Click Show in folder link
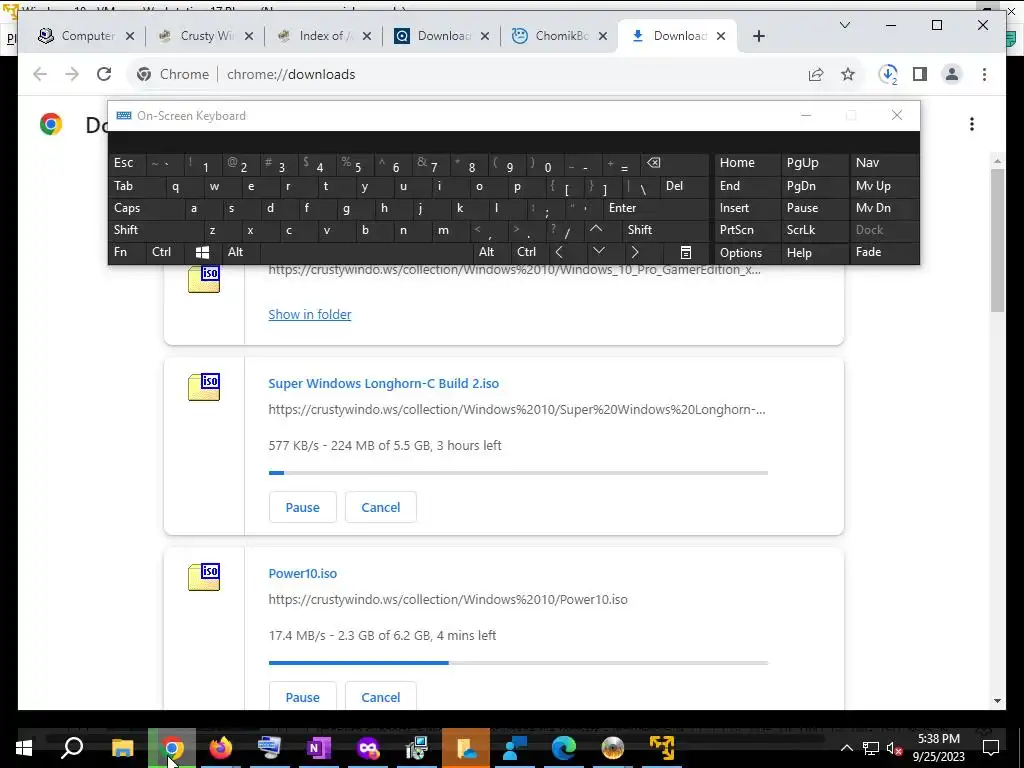1024x768 pixels. (x=310, y=314)
